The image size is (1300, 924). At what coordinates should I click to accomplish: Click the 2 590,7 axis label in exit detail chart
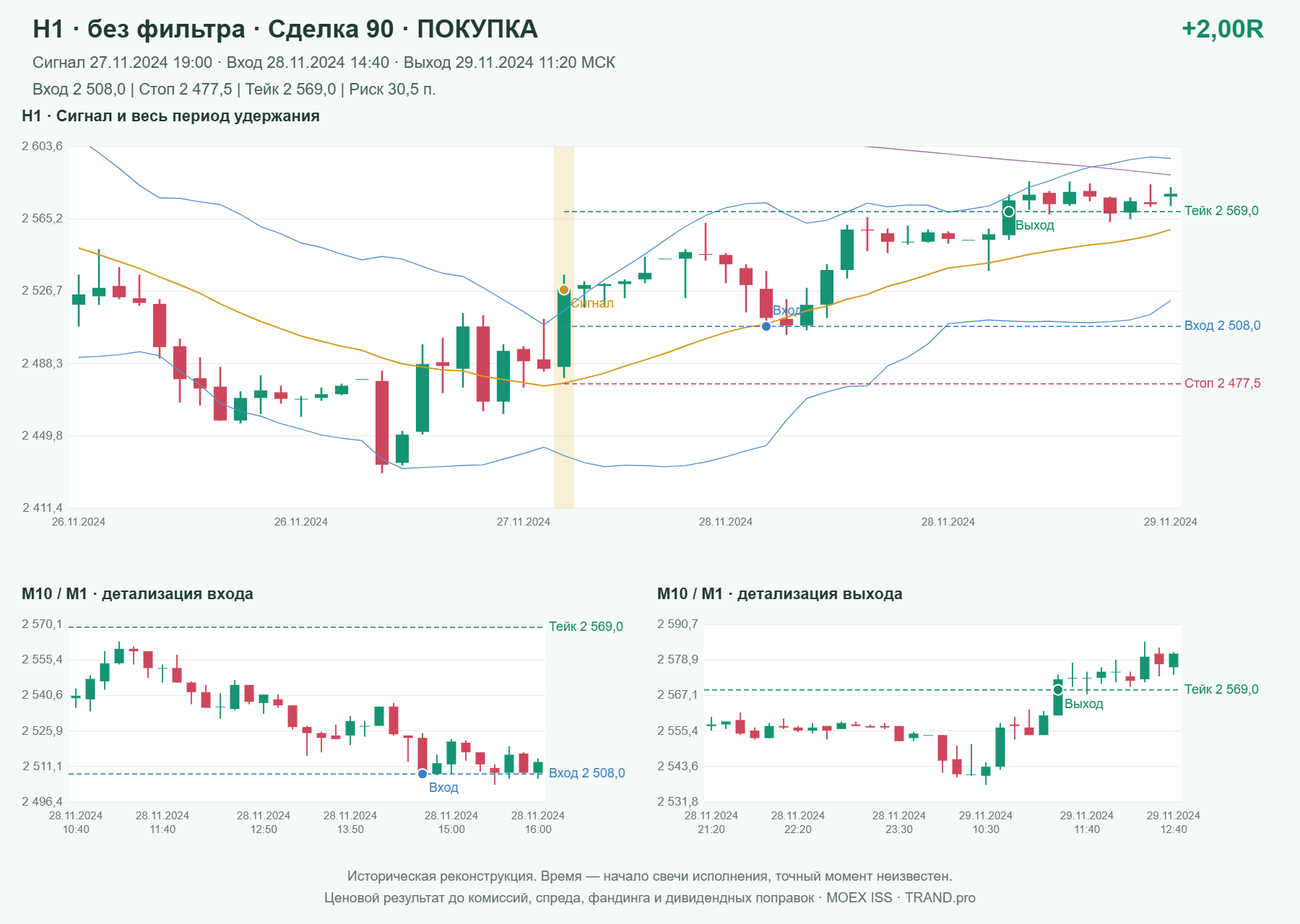tap(678, 624)
